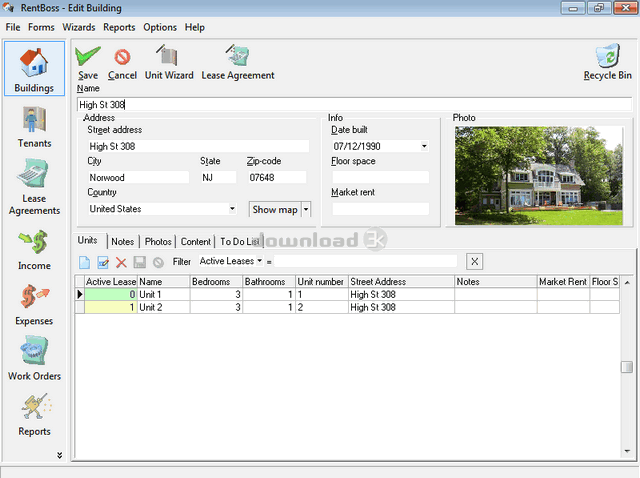Expand the Active Leases filter dropdown
Screen dimensions: 640x478
pyautogui.click(x=259, y=261)
